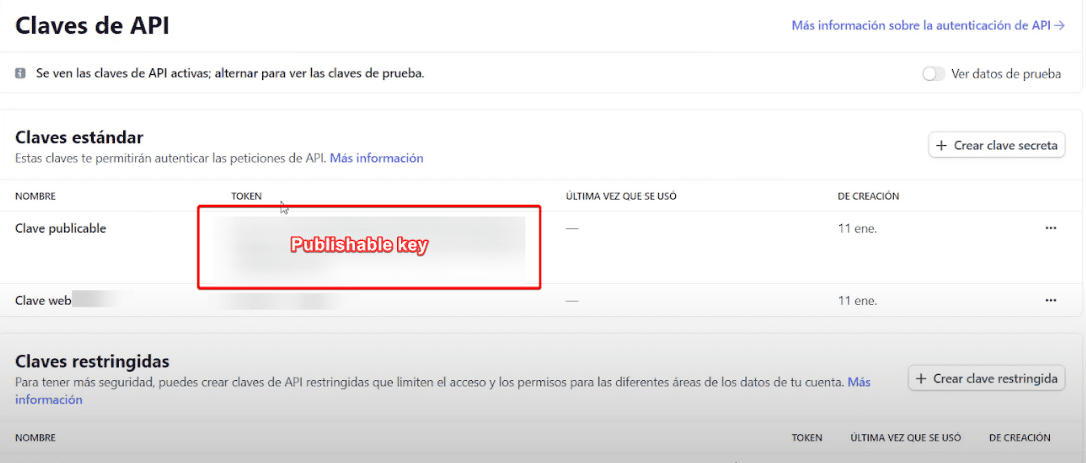This screenshot has height=463, width=1086.
Task: Click TOKEN column header in Claves restringidas
Action: (807, 437)
